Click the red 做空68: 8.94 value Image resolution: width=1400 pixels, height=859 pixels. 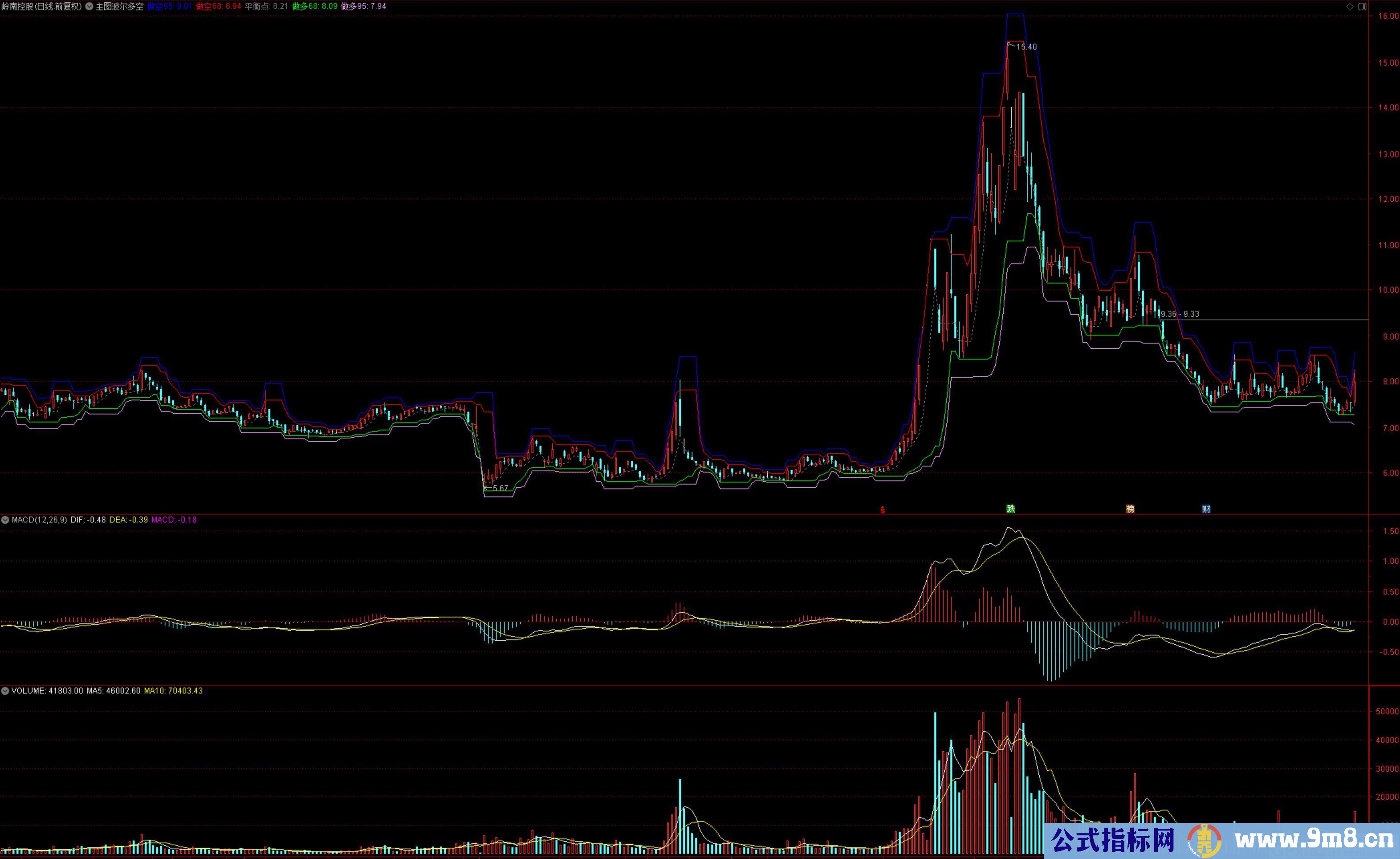coord(219,6)
